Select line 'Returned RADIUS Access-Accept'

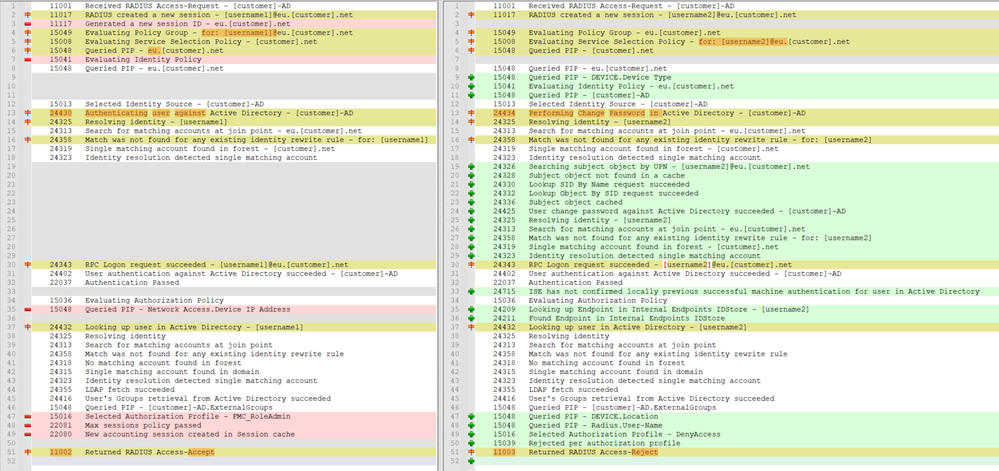(233, 452)
